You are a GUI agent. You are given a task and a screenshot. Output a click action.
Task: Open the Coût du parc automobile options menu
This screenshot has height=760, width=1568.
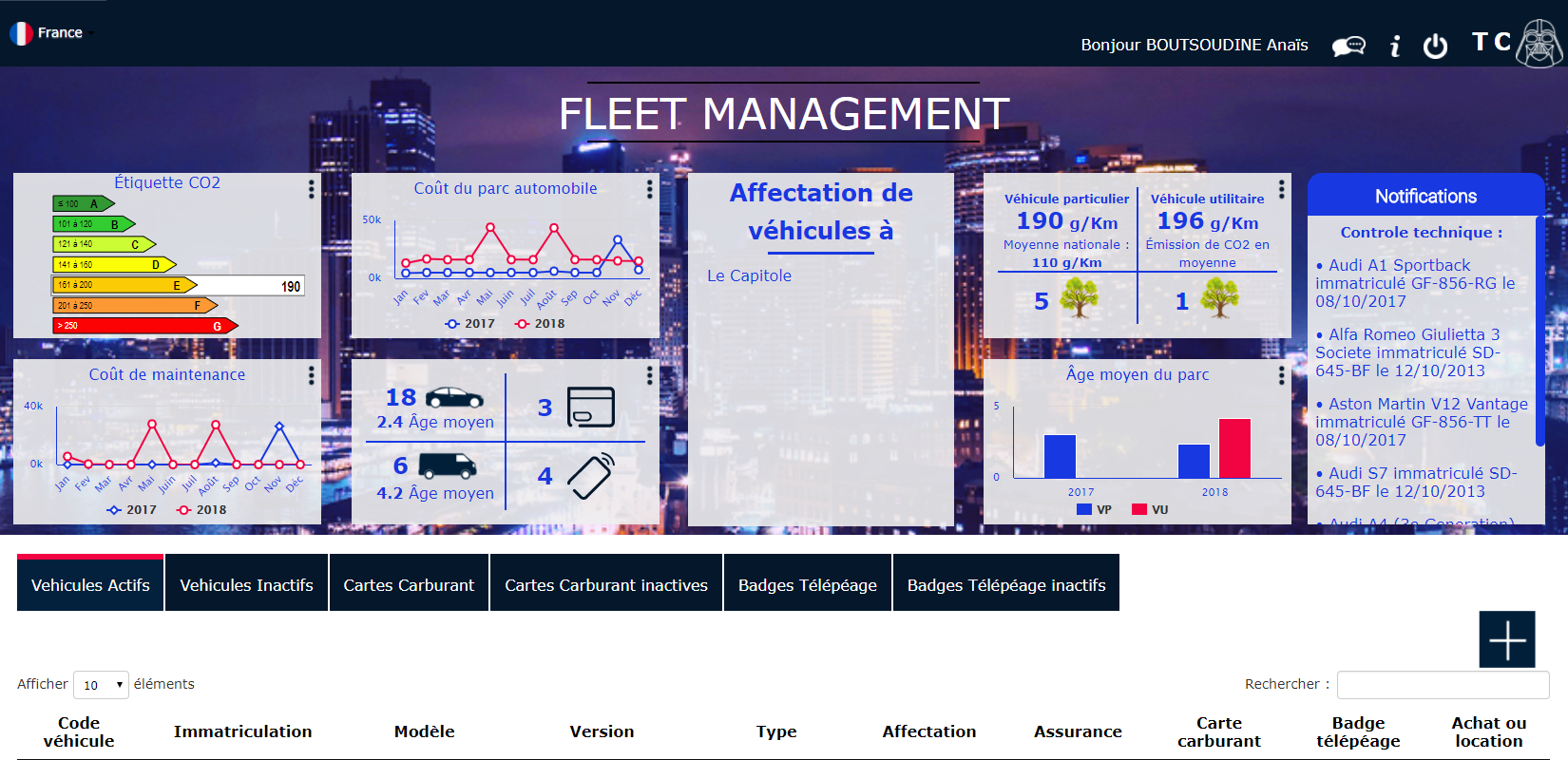point(649,189)
